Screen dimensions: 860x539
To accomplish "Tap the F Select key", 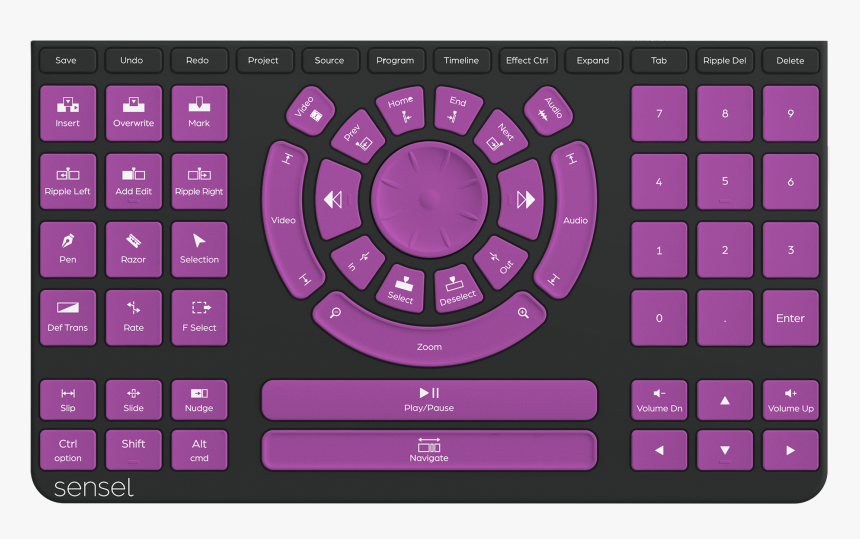I will pos(199,317).
